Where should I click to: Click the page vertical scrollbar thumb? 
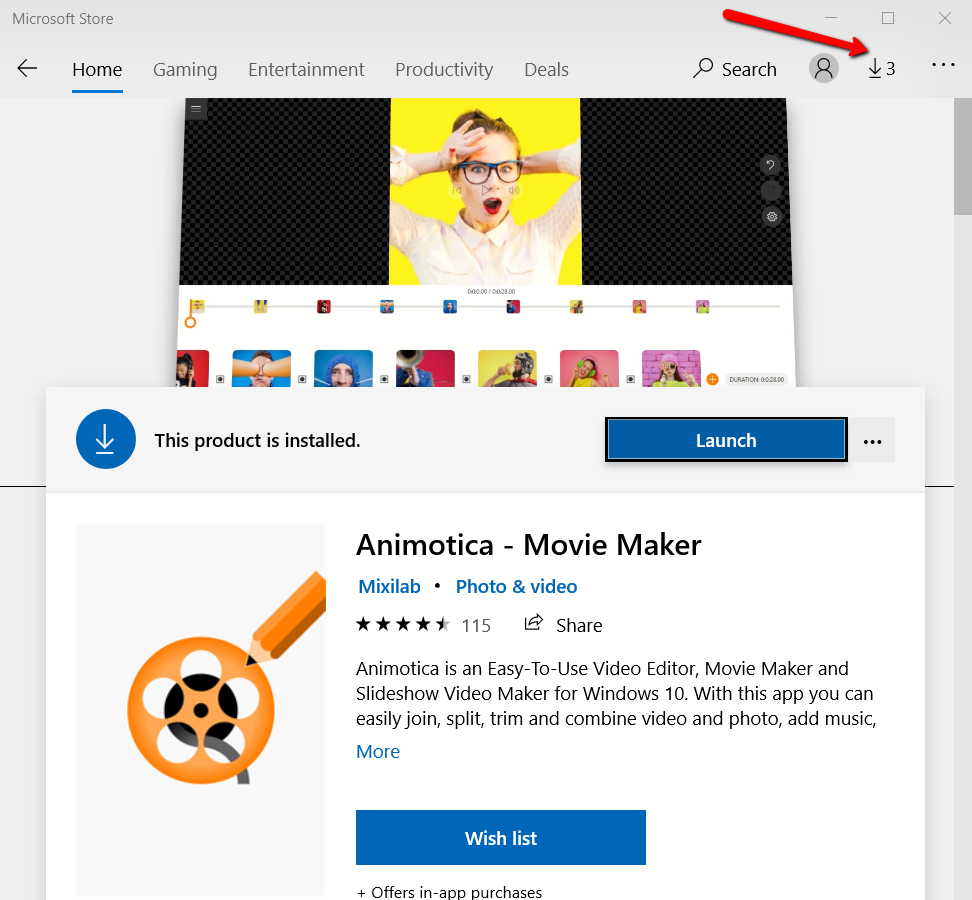[x=963, y=157]
